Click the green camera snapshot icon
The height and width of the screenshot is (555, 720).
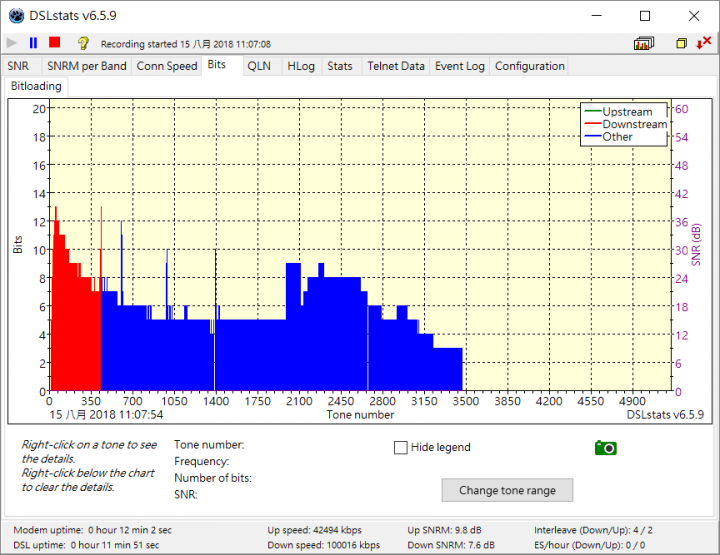pos(606,447)
